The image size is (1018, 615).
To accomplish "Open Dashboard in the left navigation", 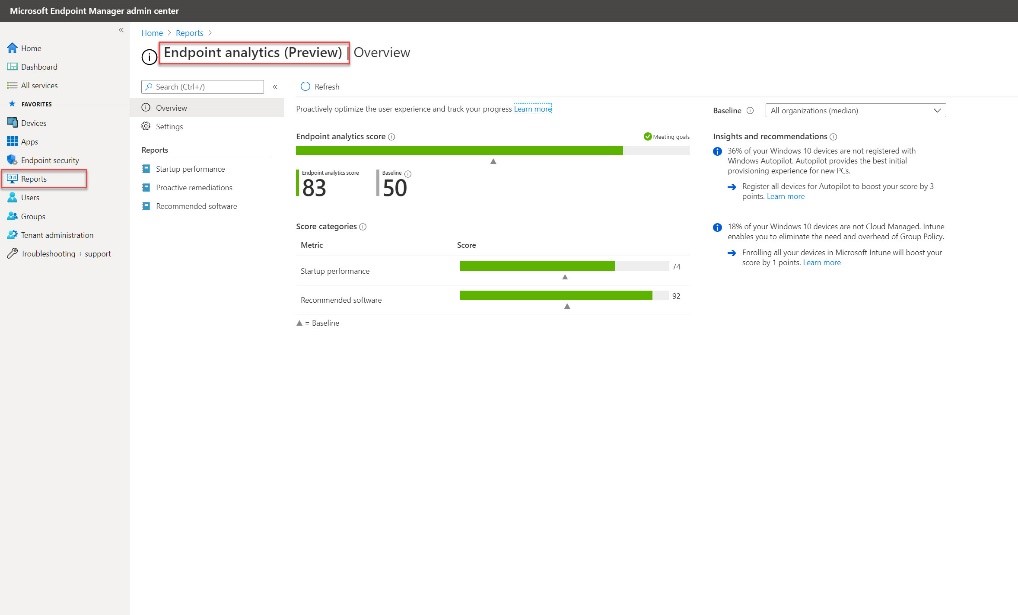I will (39, 67).
